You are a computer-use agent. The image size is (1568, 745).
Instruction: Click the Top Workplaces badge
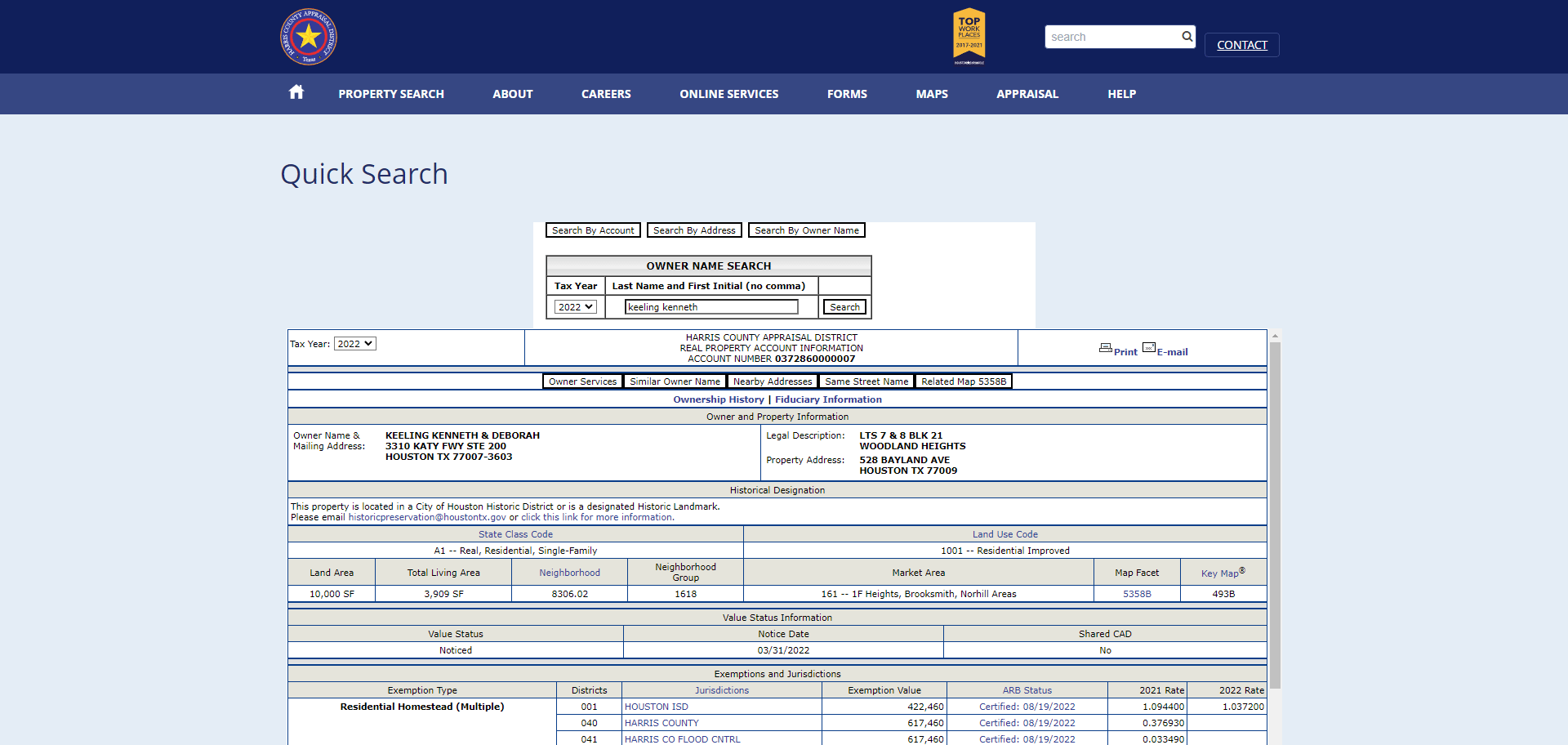(x=969, y=36)
